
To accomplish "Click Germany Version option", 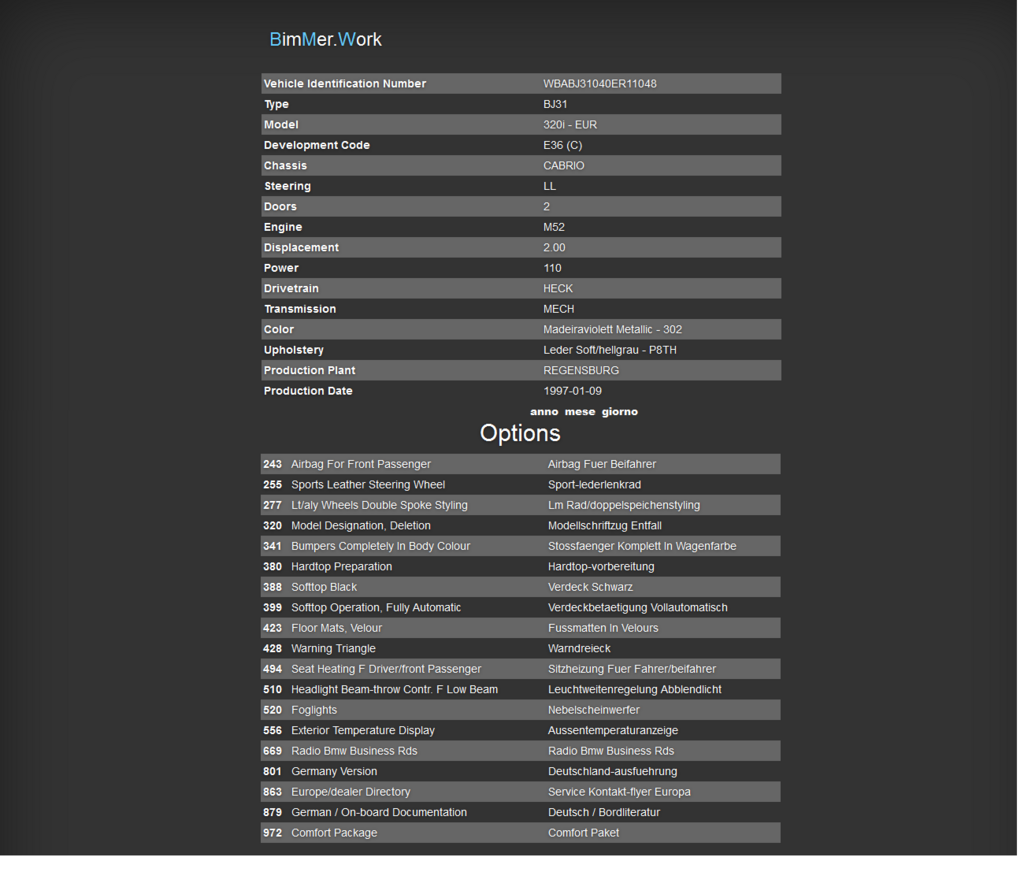I will click(x=334, y=771).
